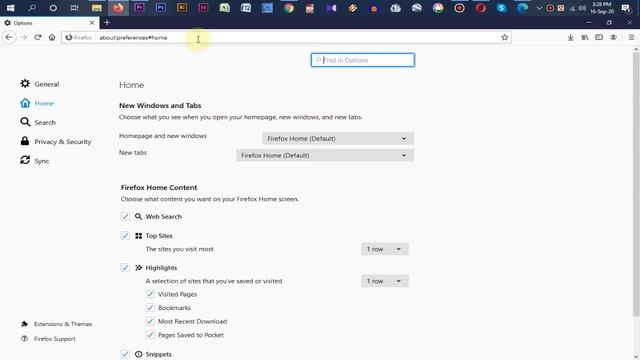Toggle the Snippets checkbox
Screen dimensions: 640x360
click(x=125, y=354)
